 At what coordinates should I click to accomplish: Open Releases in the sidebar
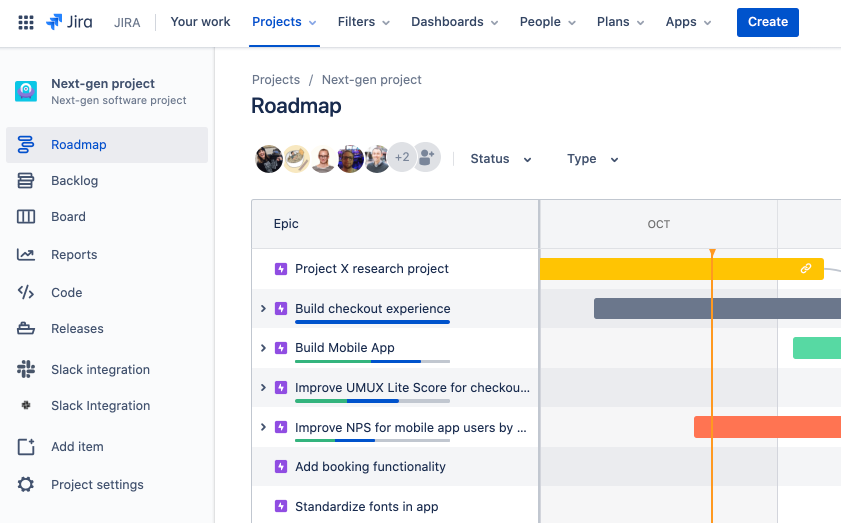coord(77,329)
